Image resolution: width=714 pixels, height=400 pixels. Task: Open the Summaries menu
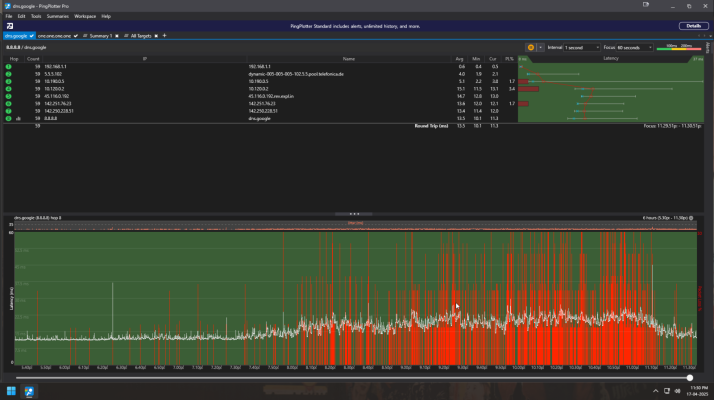click(x=57, y=16)
